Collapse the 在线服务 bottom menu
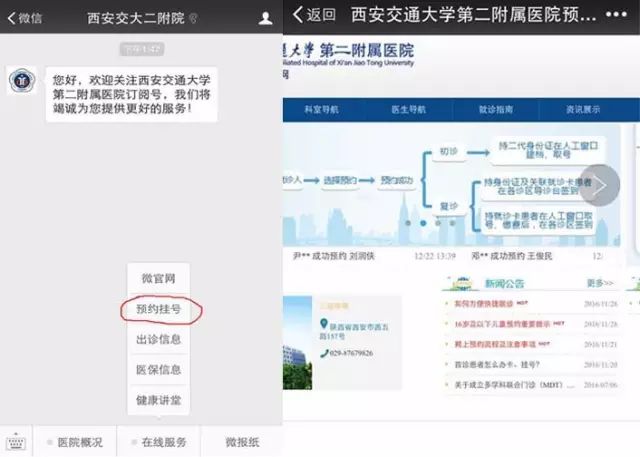This screenshot has height=457, width=640. [x=159, y=442]
